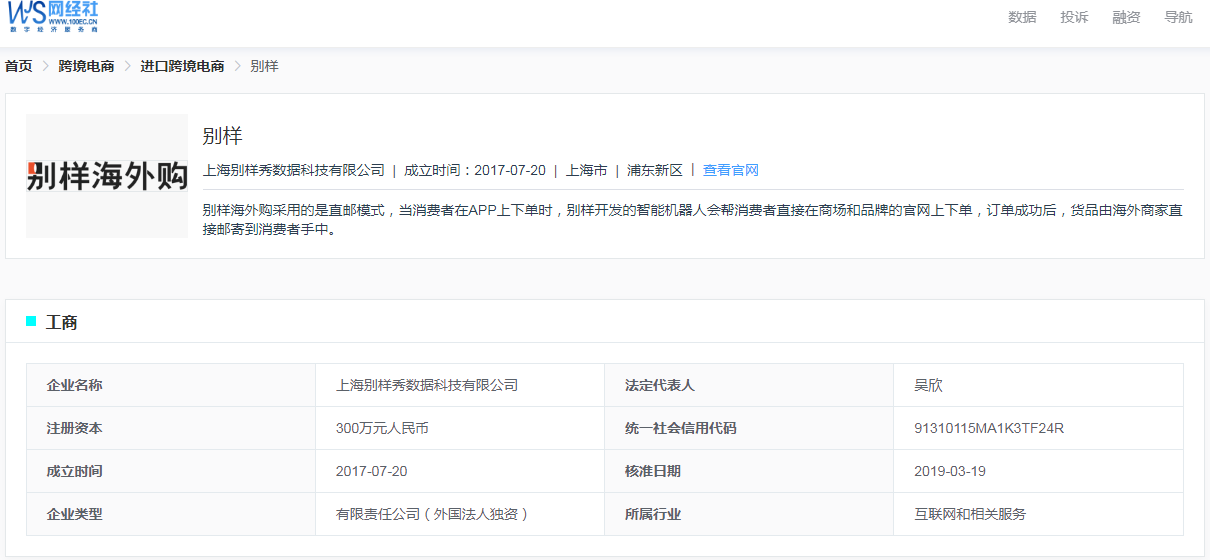1210x560 pixels.
Task: Click the 别样 breadcrumb text
Action: [x=264, y=66]
